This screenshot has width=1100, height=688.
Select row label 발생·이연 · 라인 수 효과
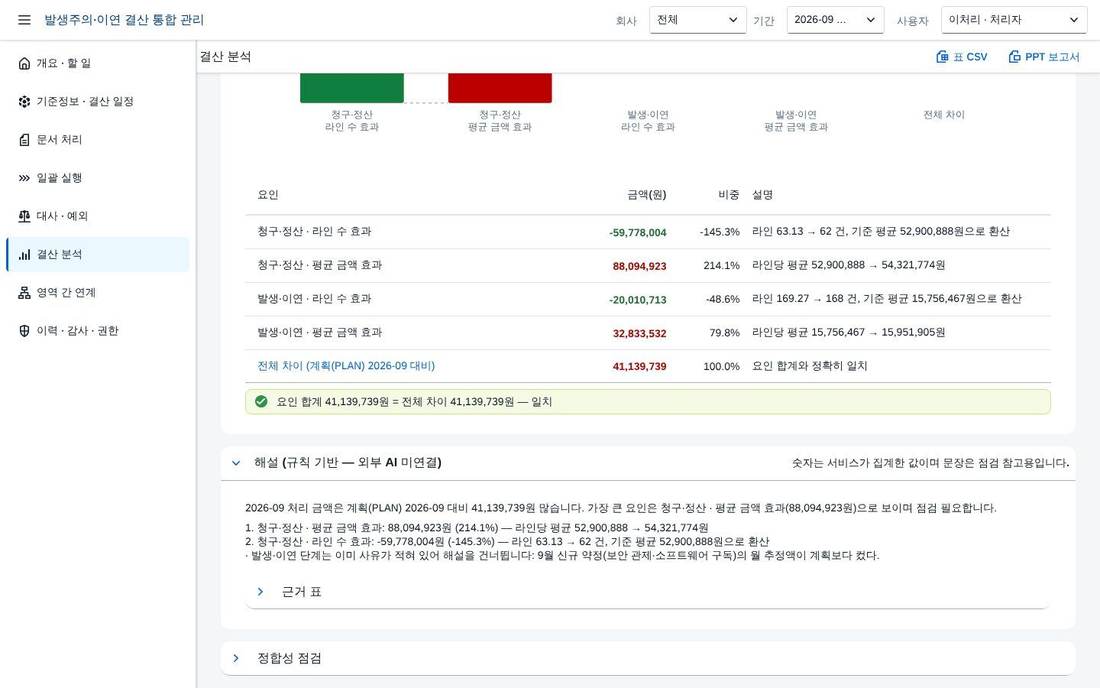314,299
